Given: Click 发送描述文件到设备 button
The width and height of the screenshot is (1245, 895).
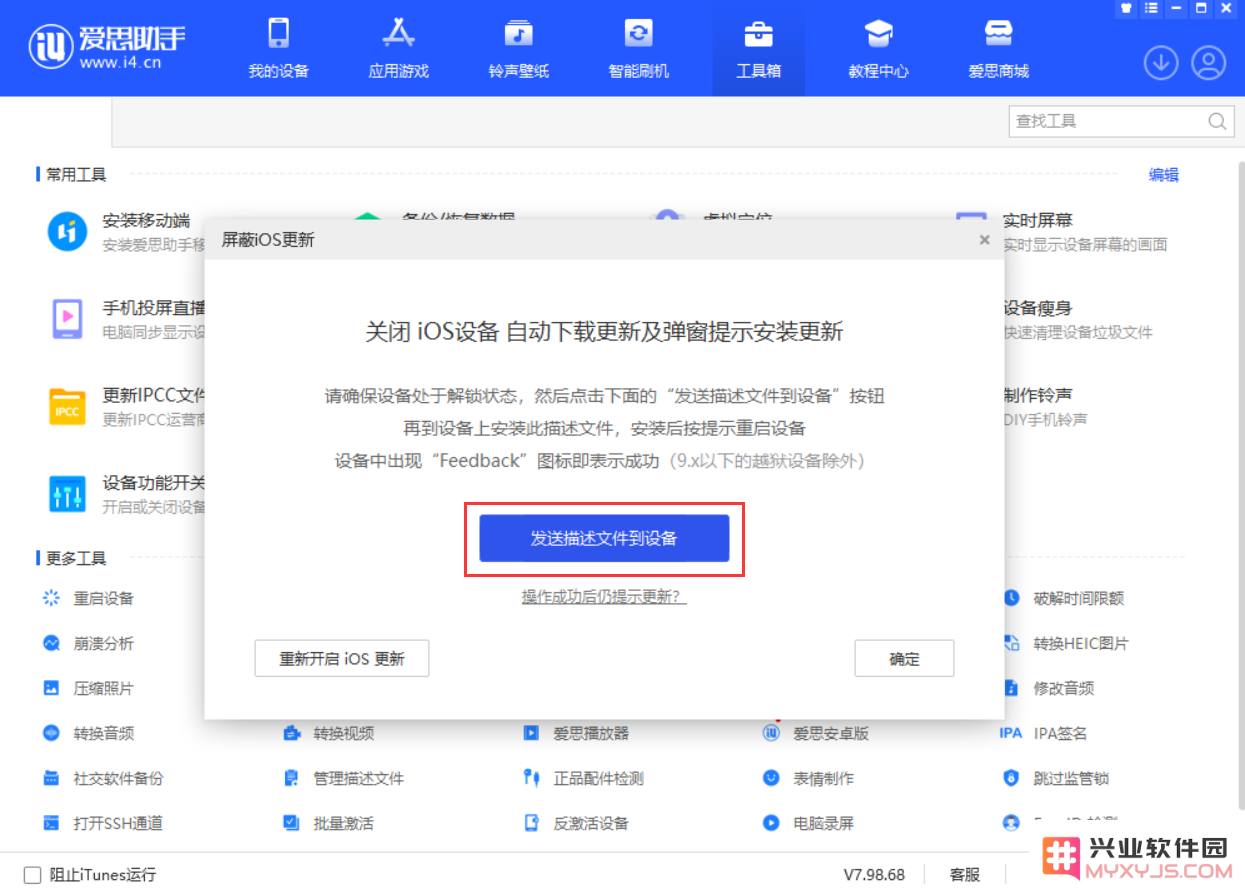Looking at the screenshot, I should [x=604, y=538].
